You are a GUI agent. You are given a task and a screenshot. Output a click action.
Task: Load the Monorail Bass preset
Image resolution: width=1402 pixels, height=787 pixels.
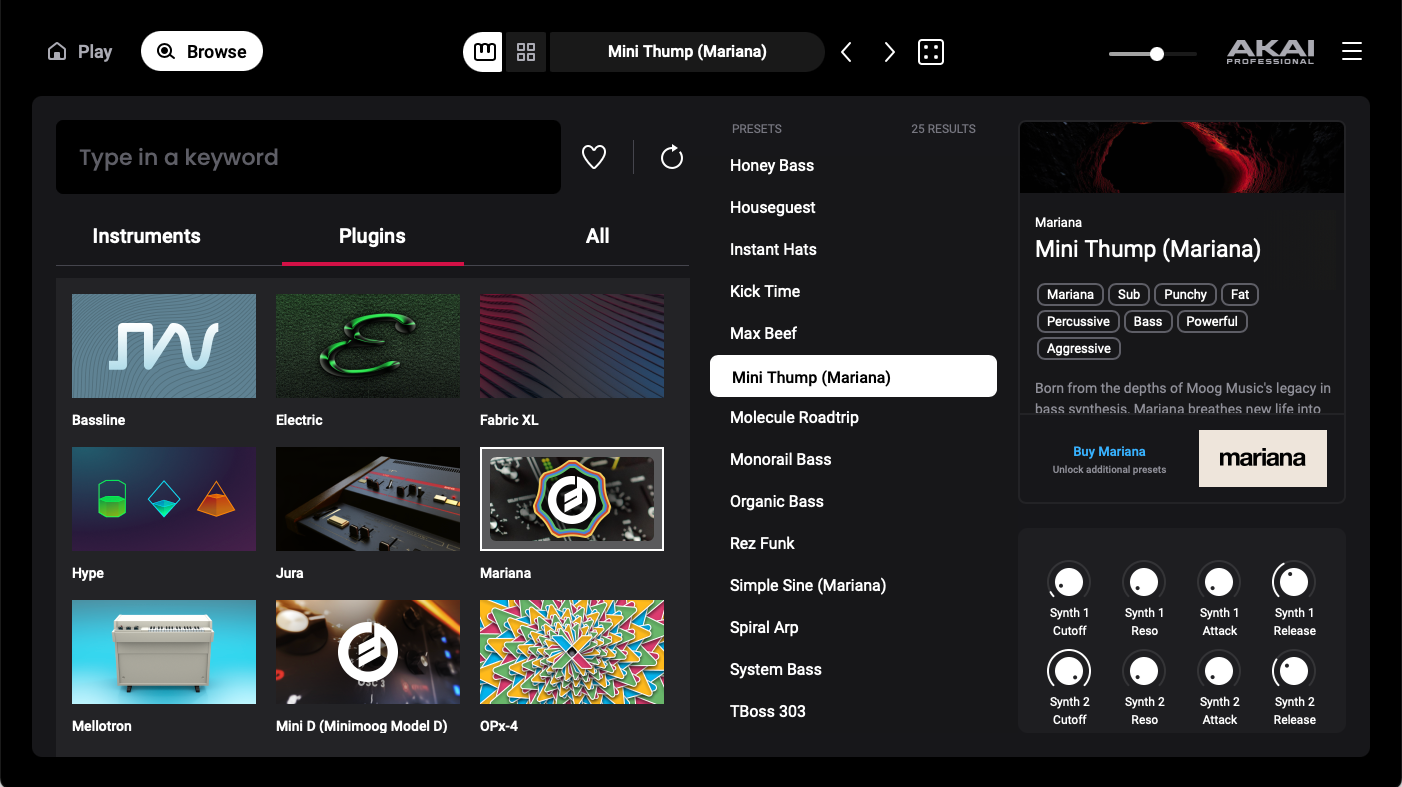pos(781,459)
